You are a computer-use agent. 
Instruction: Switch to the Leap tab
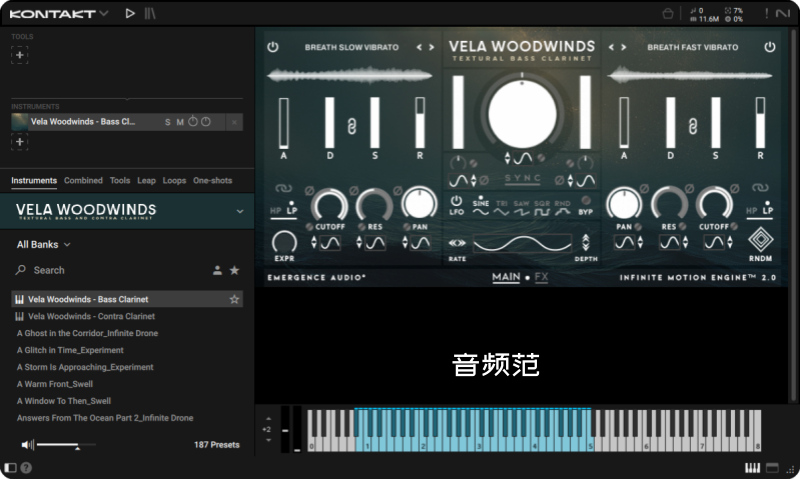coord(146,181)
